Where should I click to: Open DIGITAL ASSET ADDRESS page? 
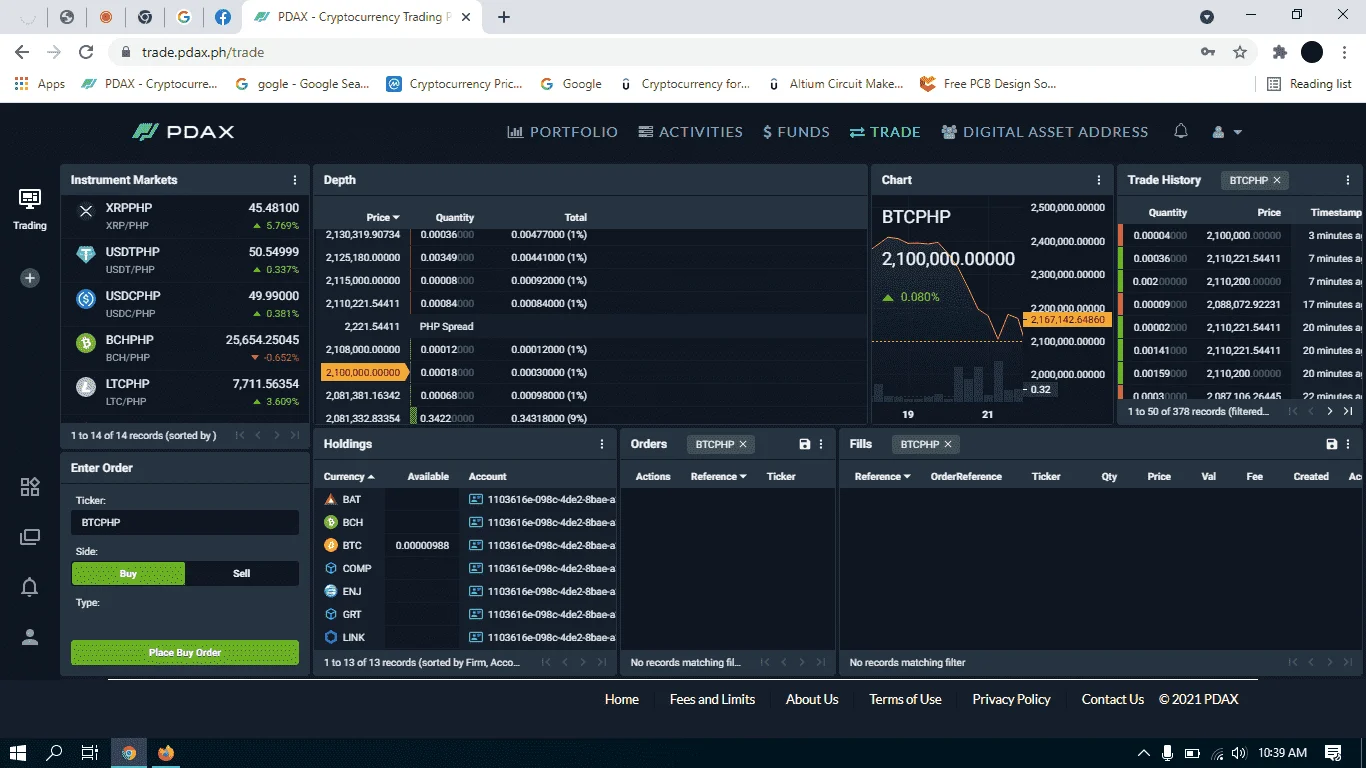pyautogui.click(x=1045, y=131)
